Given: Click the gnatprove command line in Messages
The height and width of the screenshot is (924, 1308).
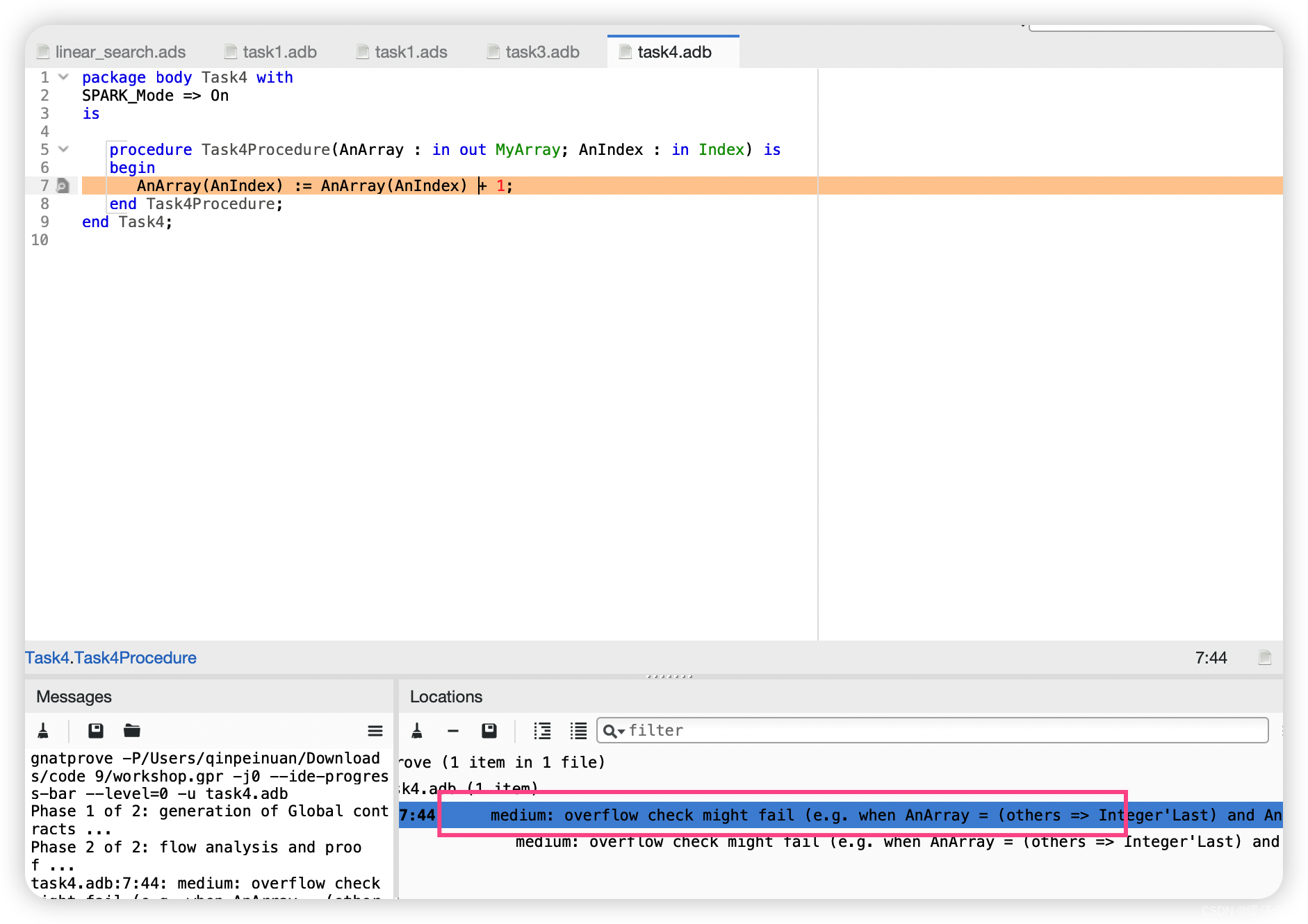Looking at the screenshot, I should [209, 775].
